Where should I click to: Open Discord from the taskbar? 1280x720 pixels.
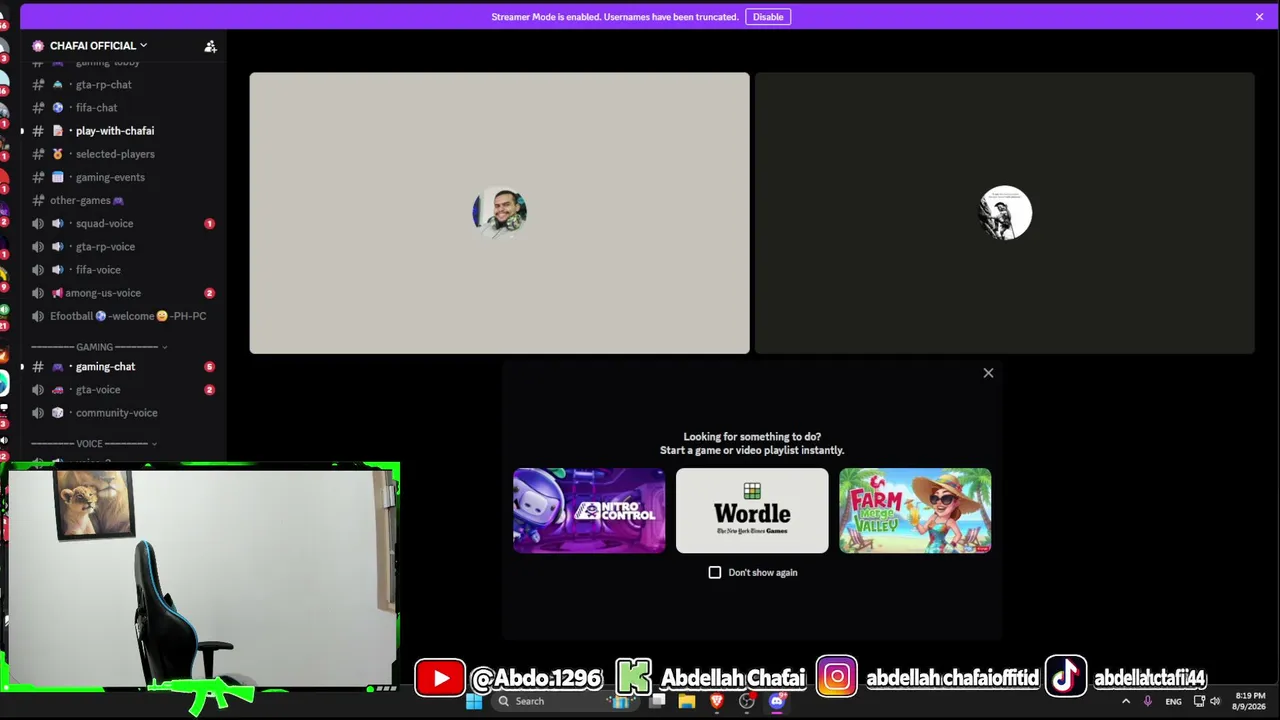coord(777,701)
